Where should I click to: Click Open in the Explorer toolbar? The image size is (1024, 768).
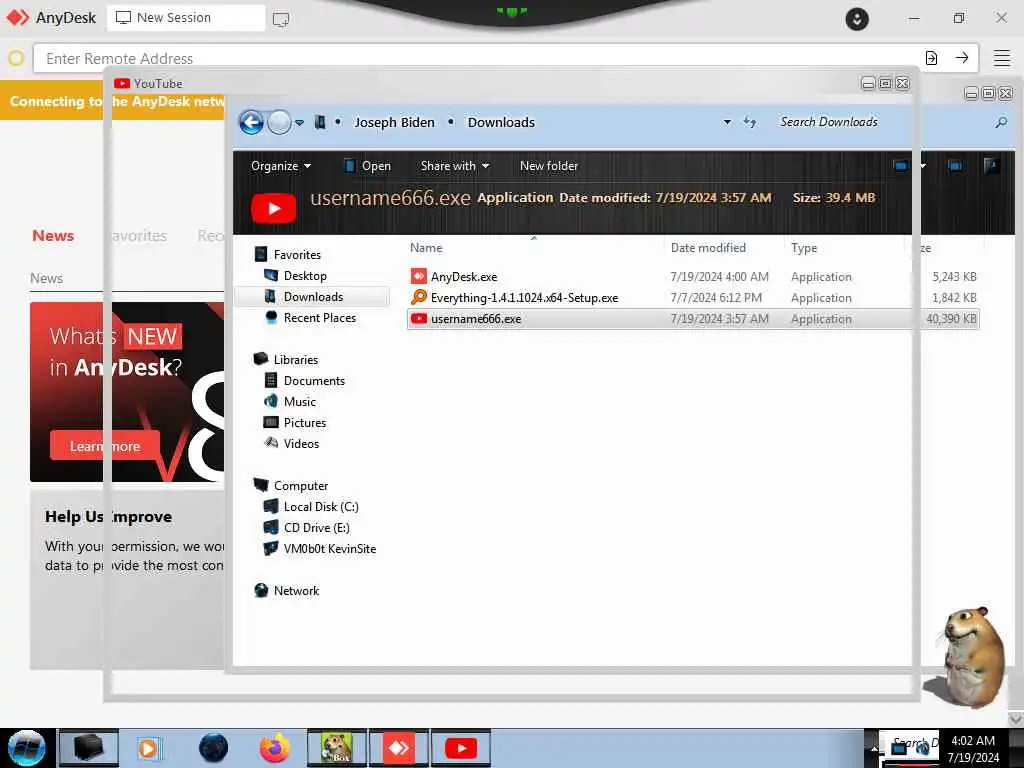click(x=368, y=166)
